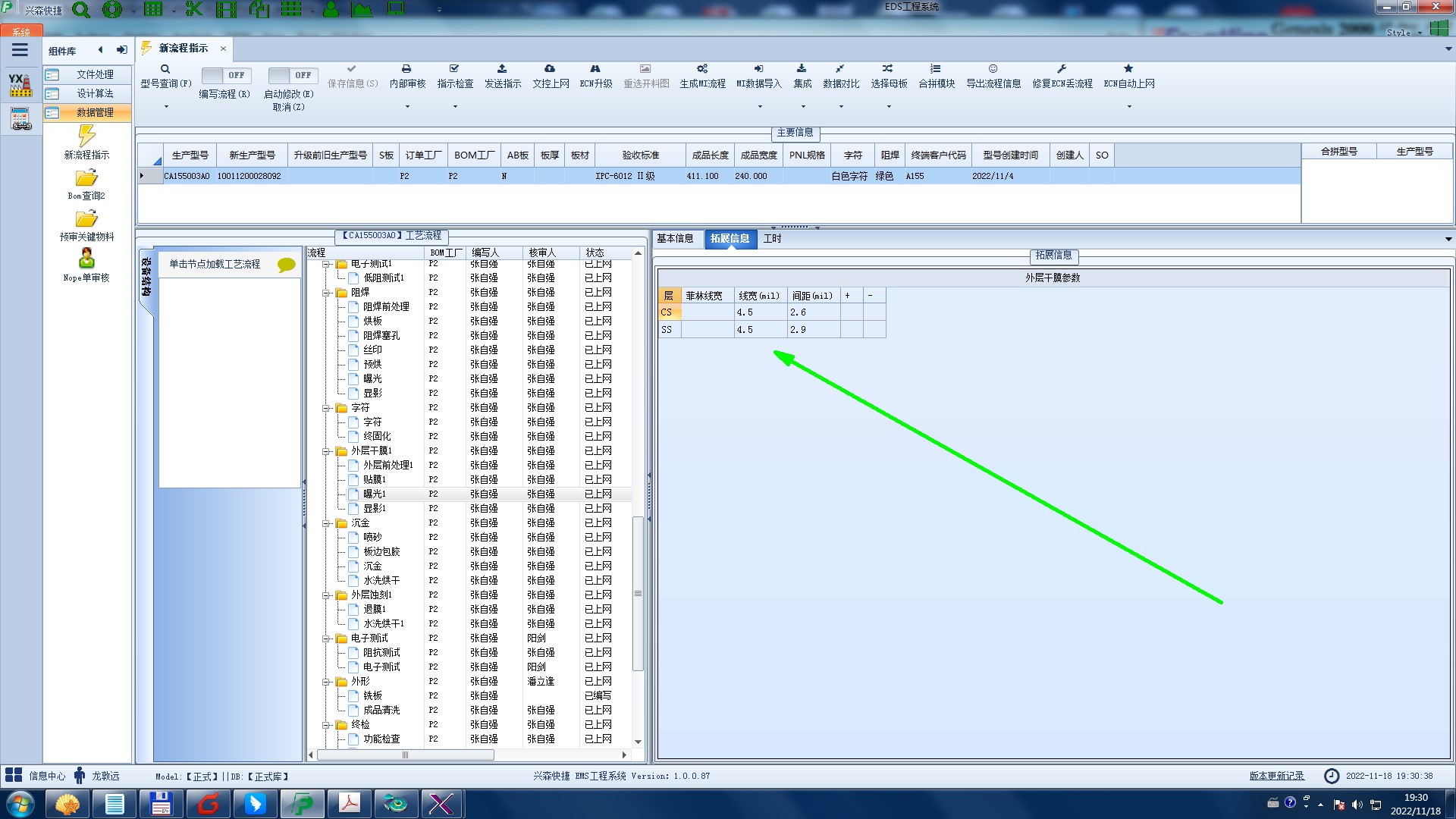Click the 生成MI流程 gears icon
Viewport: 1456px width, 819px height.
tap(702, 69)
